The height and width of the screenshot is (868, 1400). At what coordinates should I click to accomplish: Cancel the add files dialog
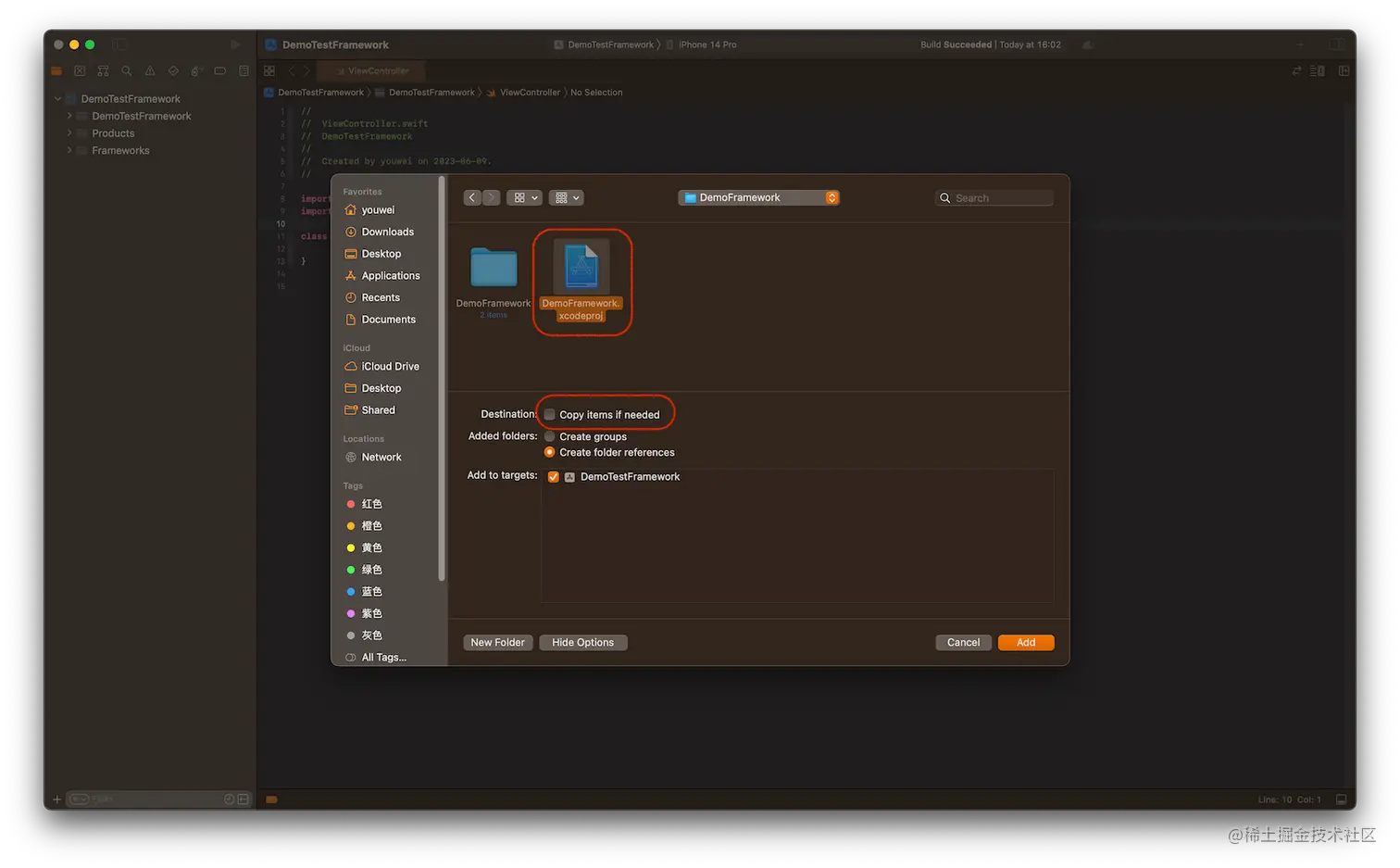tap(964, 642)
